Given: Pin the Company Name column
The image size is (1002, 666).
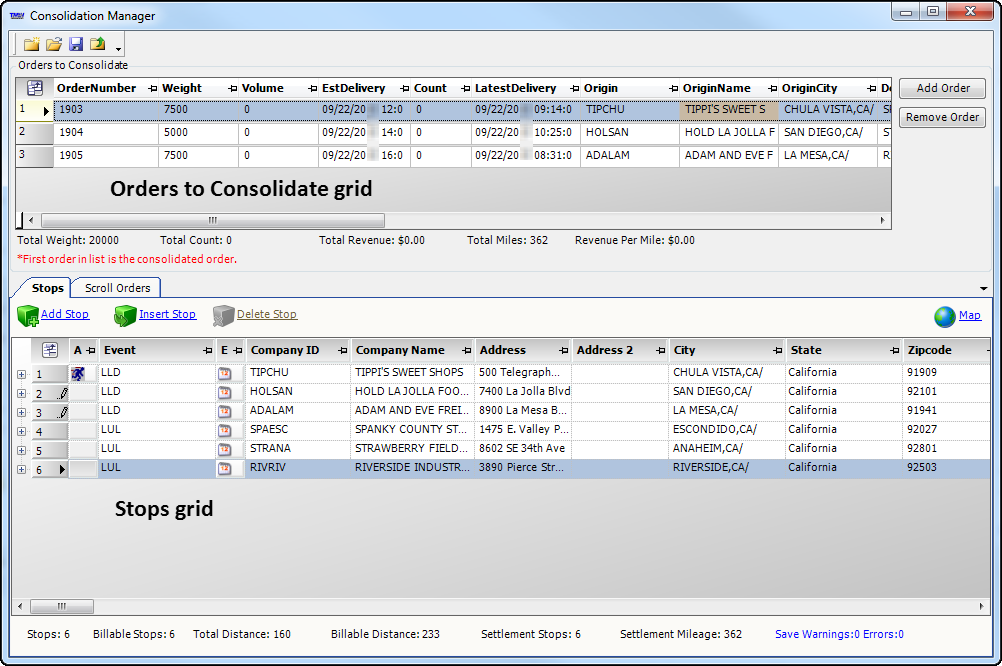Looking at the screenshot, I should click(466, 351).
